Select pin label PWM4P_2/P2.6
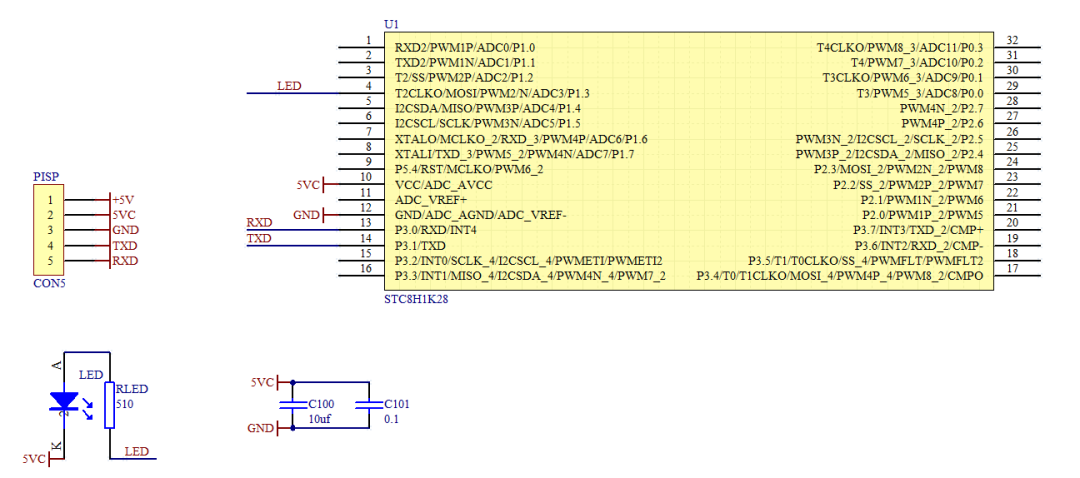Viewport: 1080px width, 478px height. tap(943, 123)
